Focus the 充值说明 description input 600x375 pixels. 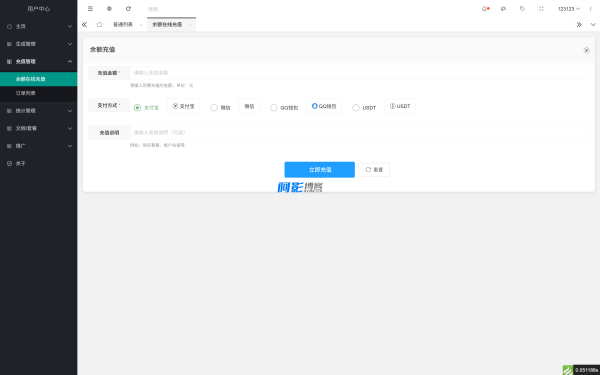click(x=360, y=132)
